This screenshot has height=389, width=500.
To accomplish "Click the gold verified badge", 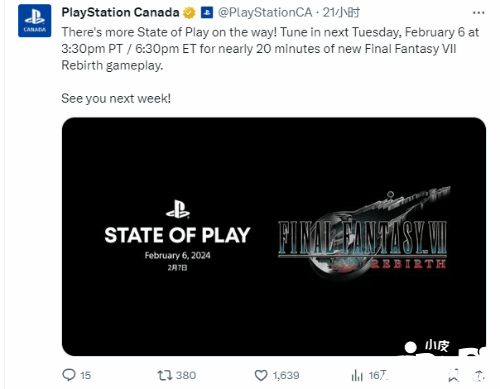I will [x=189, y=13].
